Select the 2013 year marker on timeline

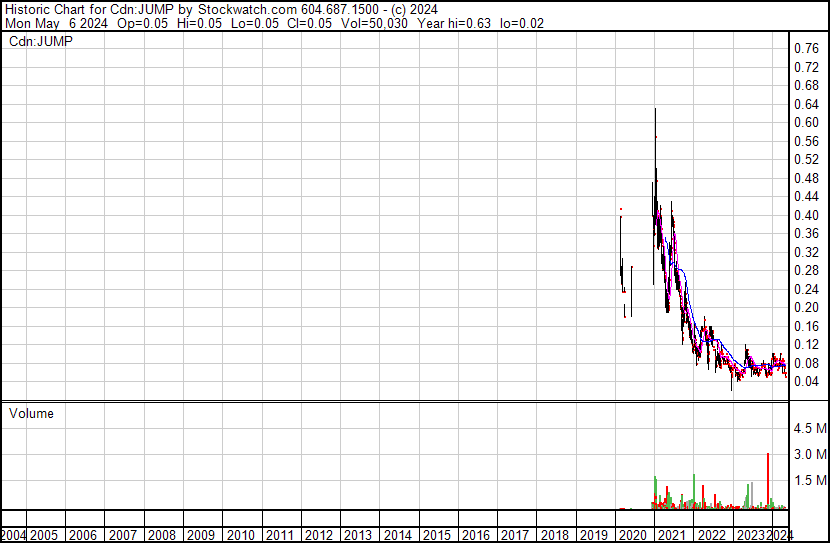coord(358,535)
